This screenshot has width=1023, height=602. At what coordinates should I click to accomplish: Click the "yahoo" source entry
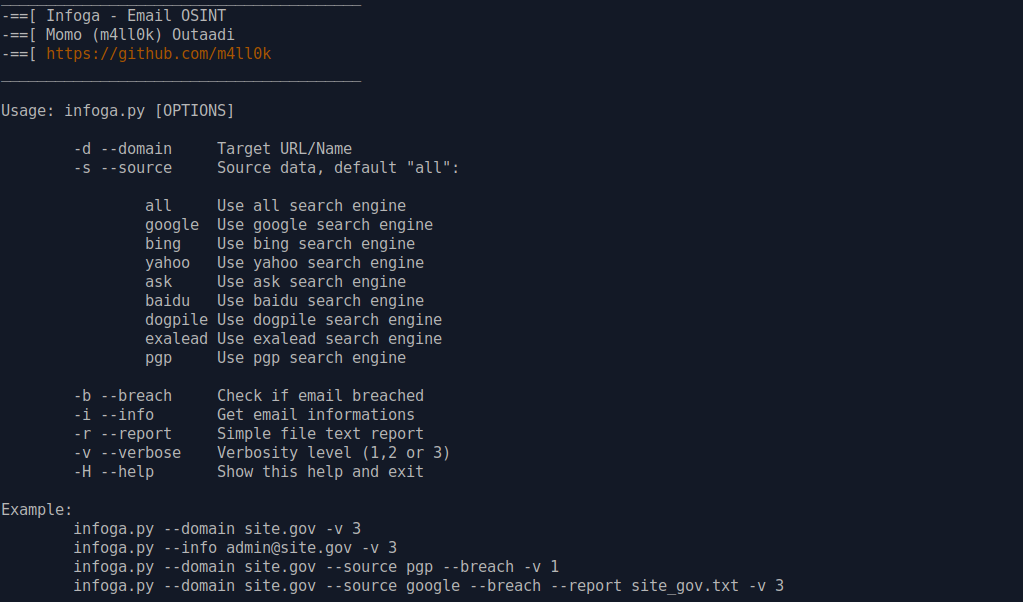coord(167,263)
